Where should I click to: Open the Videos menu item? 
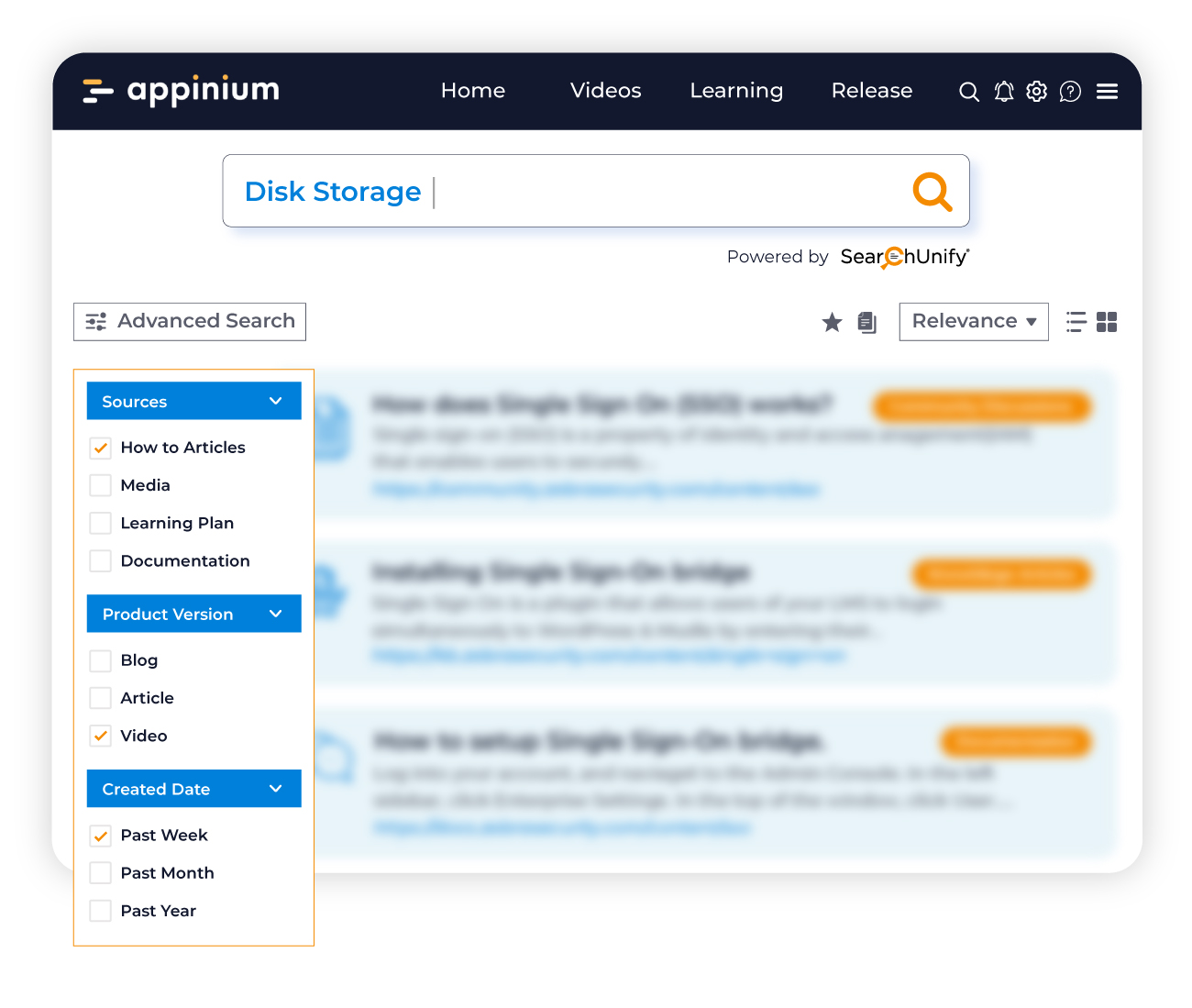click(x=606, y=91)
